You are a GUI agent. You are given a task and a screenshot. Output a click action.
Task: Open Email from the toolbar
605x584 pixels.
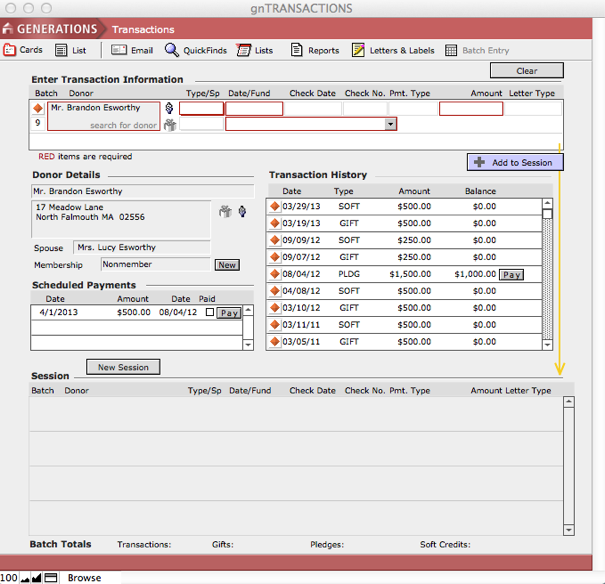(x=119, y=50)
